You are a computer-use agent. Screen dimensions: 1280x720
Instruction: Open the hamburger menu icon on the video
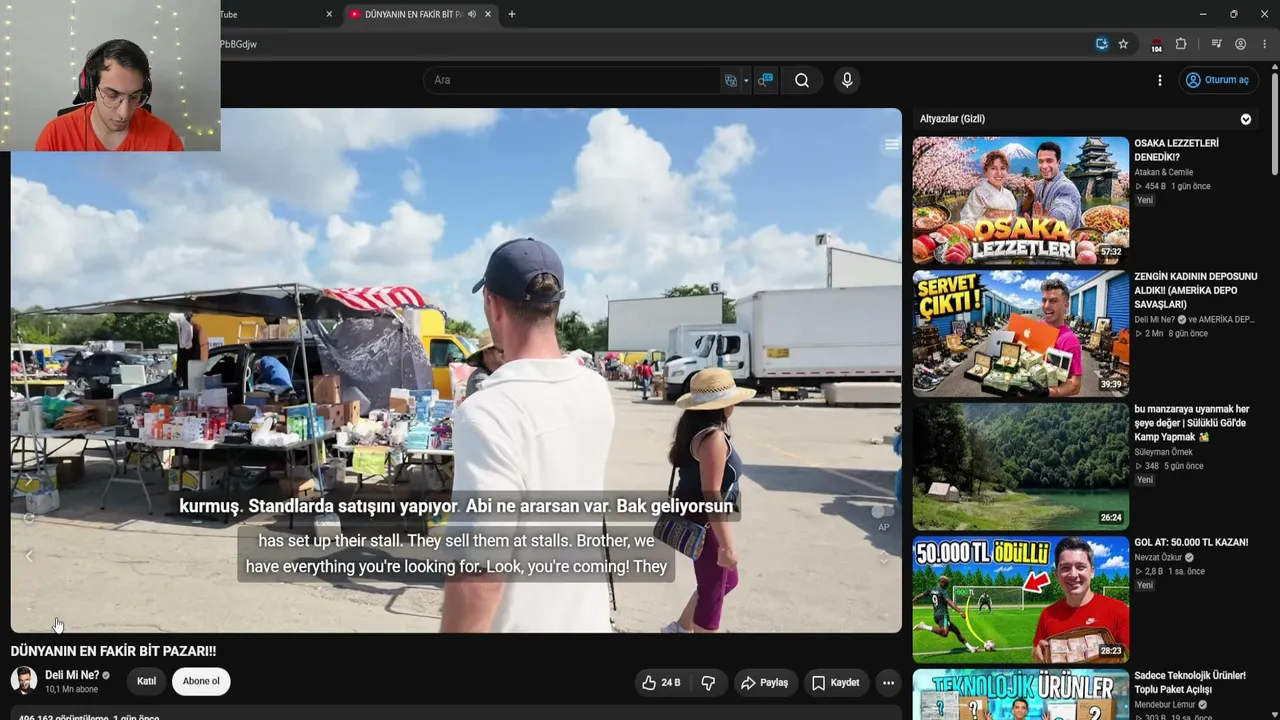891,145
